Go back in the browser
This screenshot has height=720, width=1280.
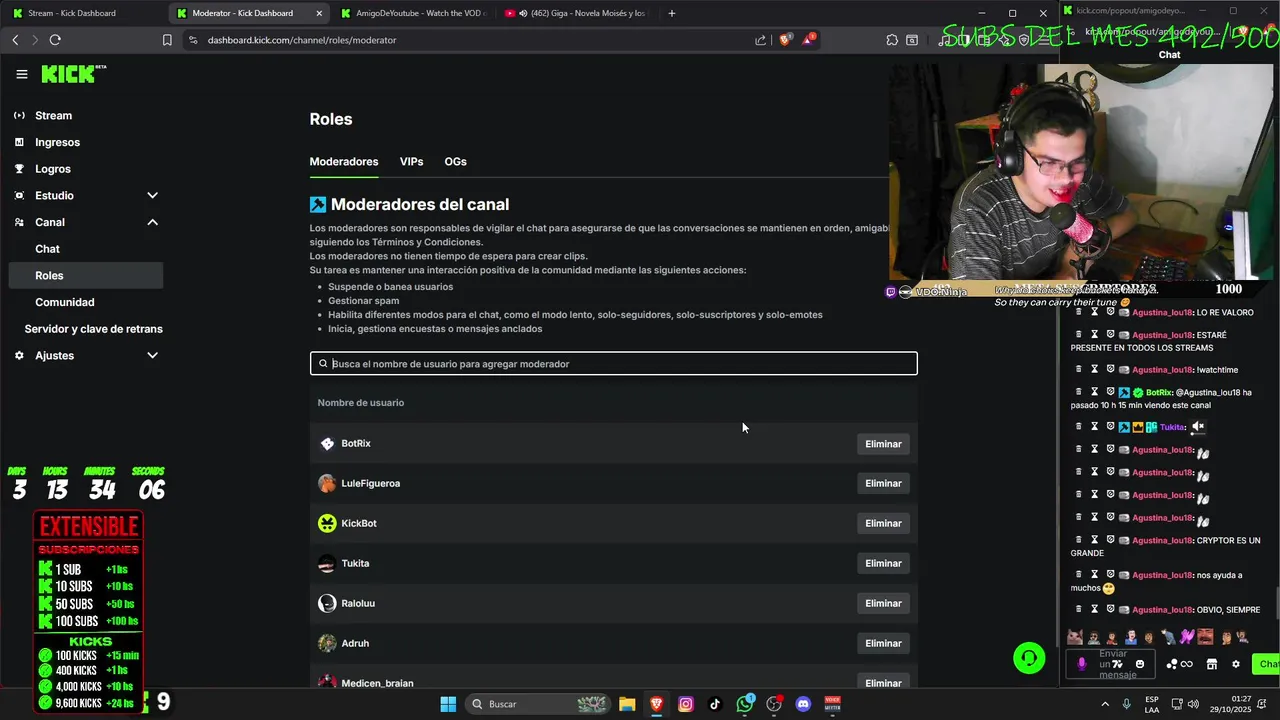[x=15, y=40]
